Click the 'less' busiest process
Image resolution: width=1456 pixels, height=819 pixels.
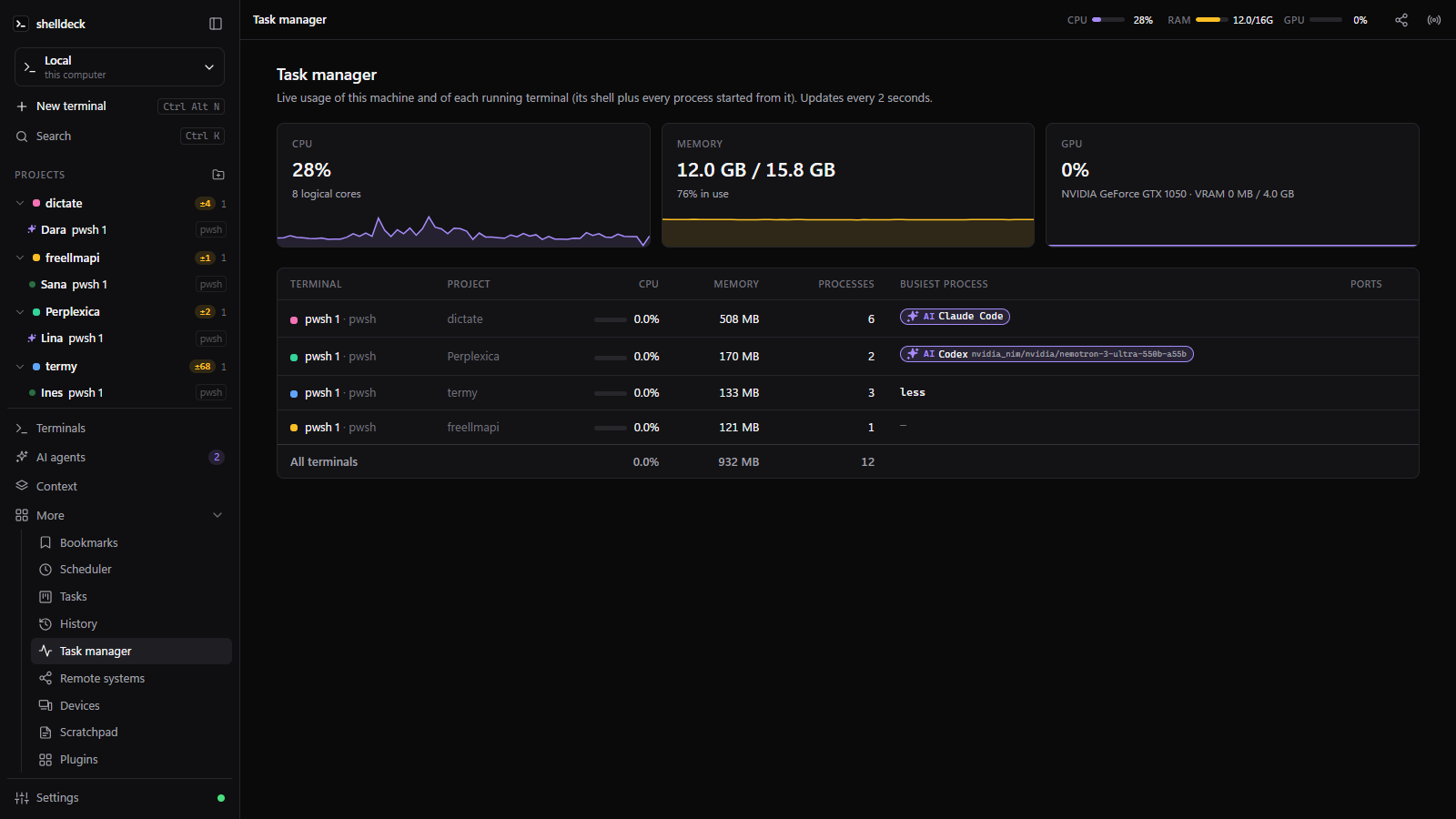pyautogui.click(x=913, y=392)
